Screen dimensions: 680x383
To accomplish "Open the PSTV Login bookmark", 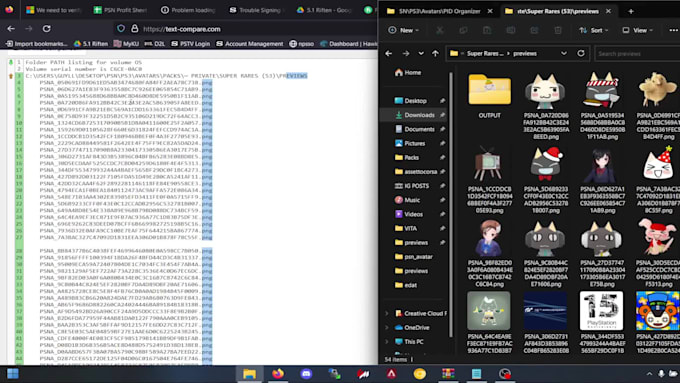I will [190, 43].
